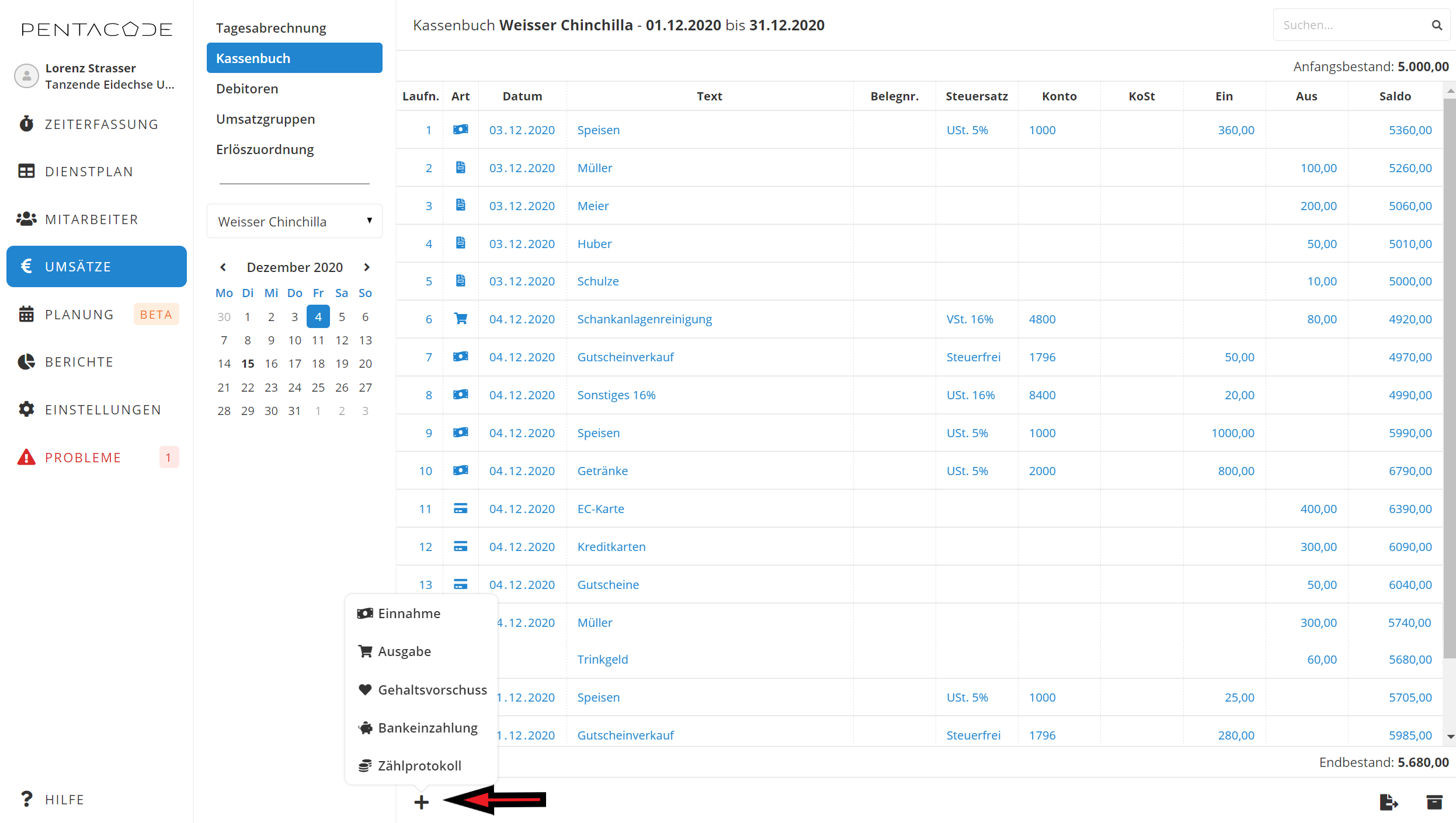Open the Weisser Chinchilla location dropdown
Viewport: 1456px width, 823px height.
[x=294, y=221]
